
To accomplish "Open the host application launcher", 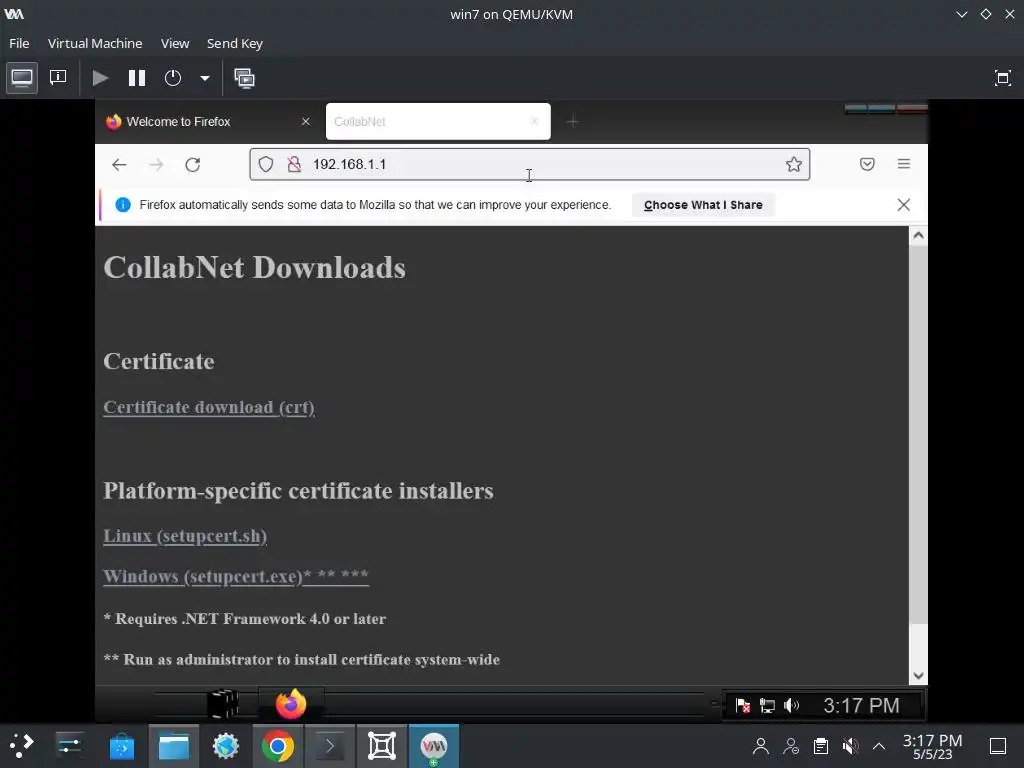I will [x=21, y=746].
